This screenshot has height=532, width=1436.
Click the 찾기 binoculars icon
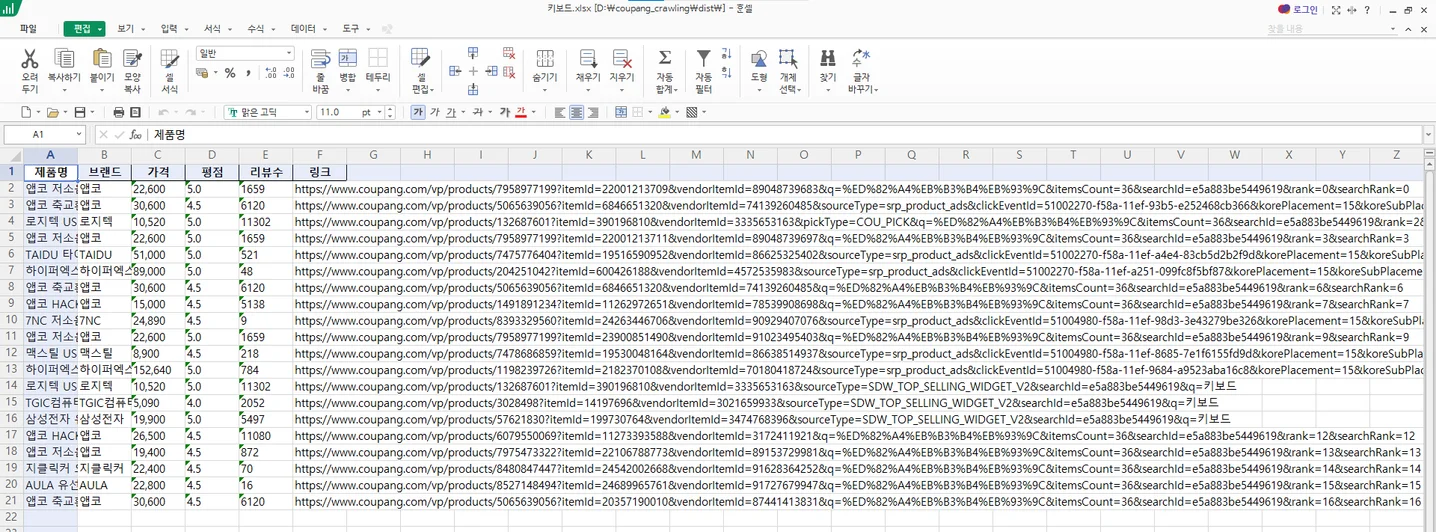click(828, 59)
